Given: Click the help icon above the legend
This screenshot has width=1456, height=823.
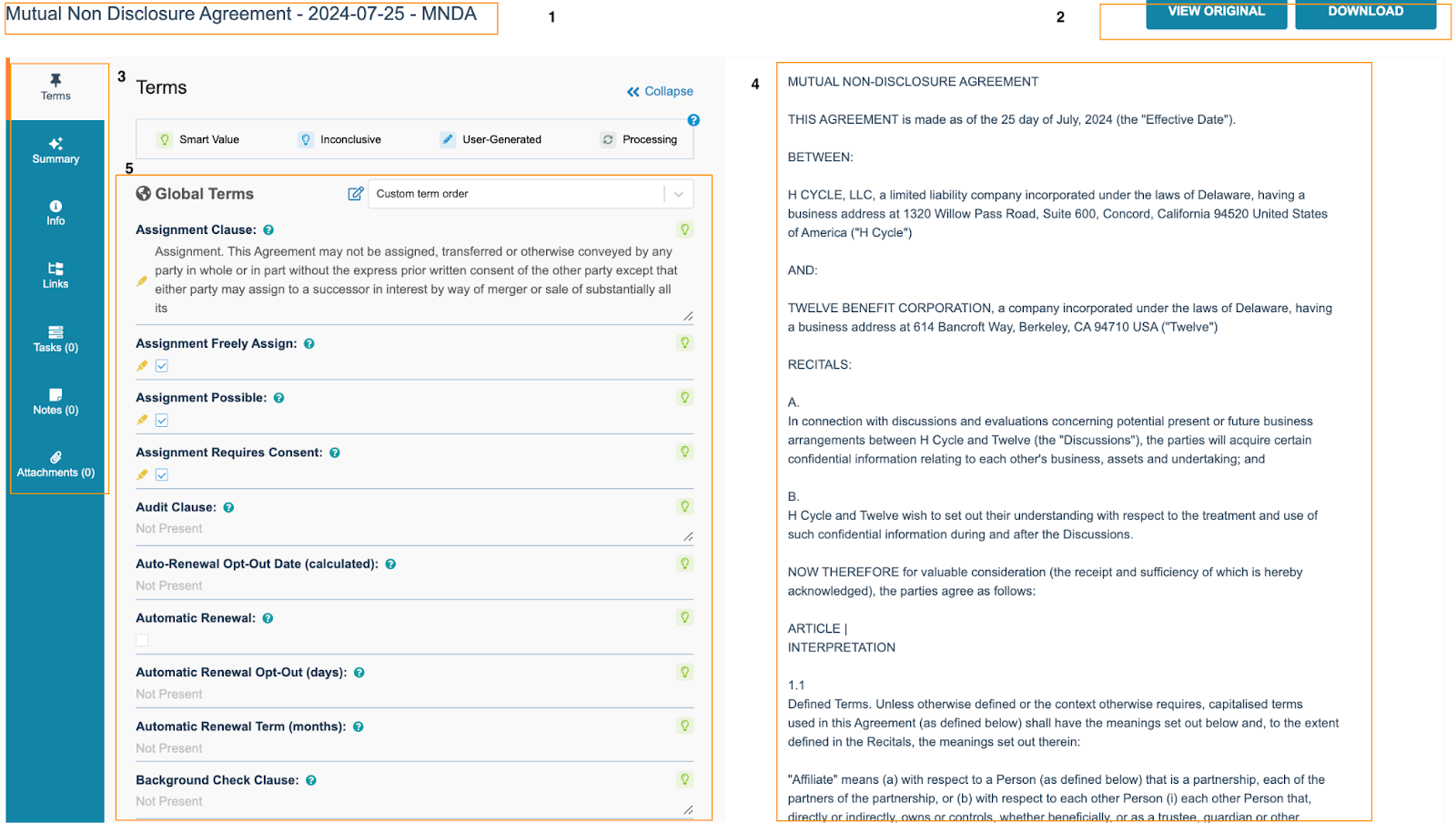Looking at the screenshot, I should [x=693, y=120].
